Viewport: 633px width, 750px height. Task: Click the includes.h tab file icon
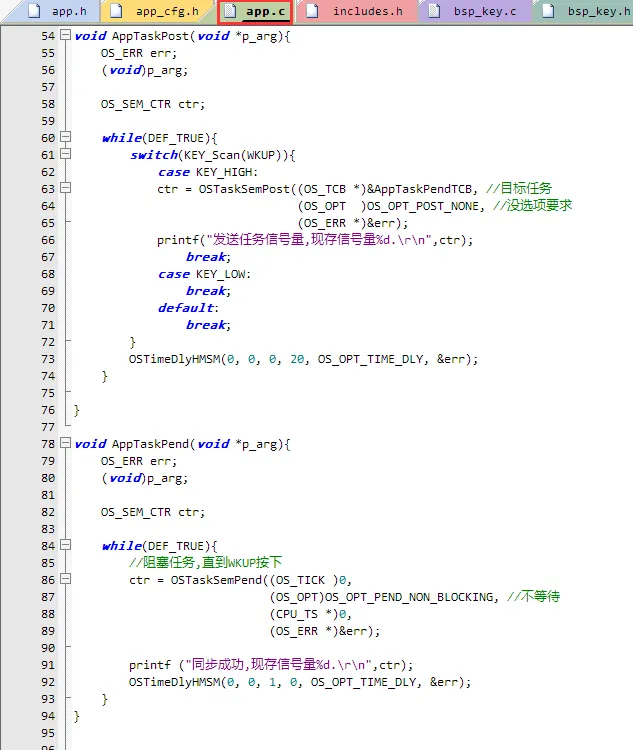(x=314, y=12)
